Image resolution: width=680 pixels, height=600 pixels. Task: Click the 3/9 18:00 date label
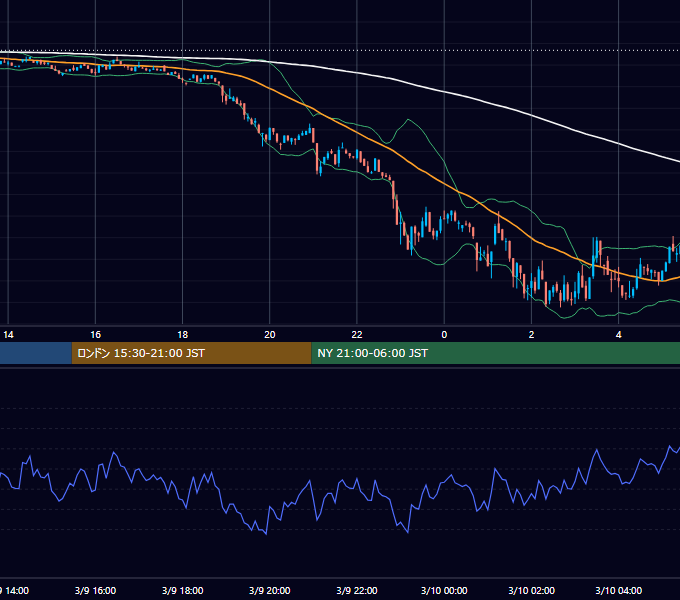pos(183,590)
